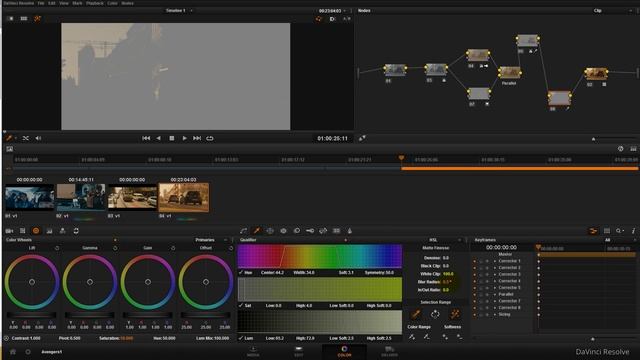Select the Color Wheels palette icon
Screen dimensions: 640x360
coord(36,231)
